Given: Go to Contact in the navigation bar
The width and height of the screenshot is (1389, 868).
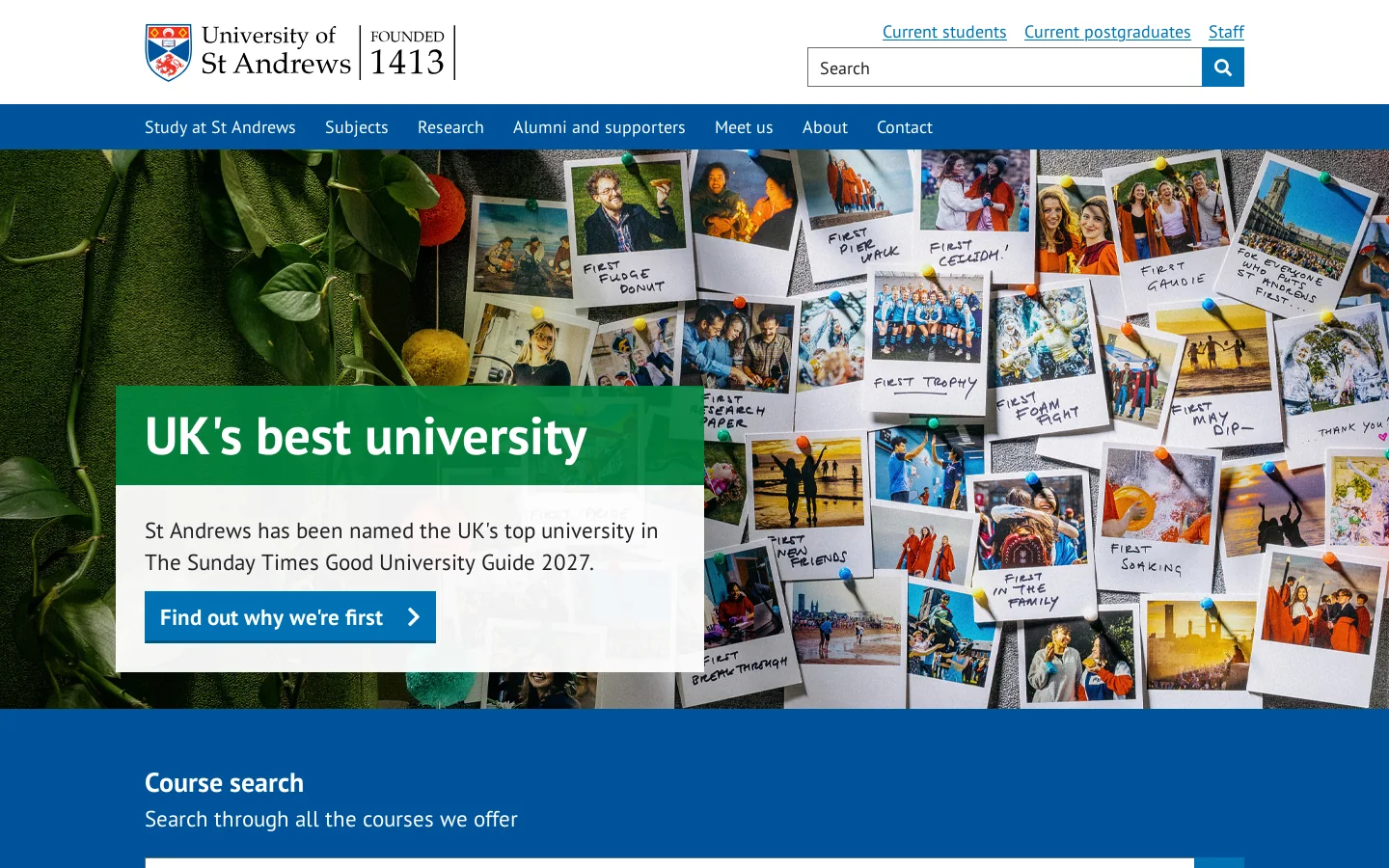Looking at the screenshot, I should tap(905, 127).
